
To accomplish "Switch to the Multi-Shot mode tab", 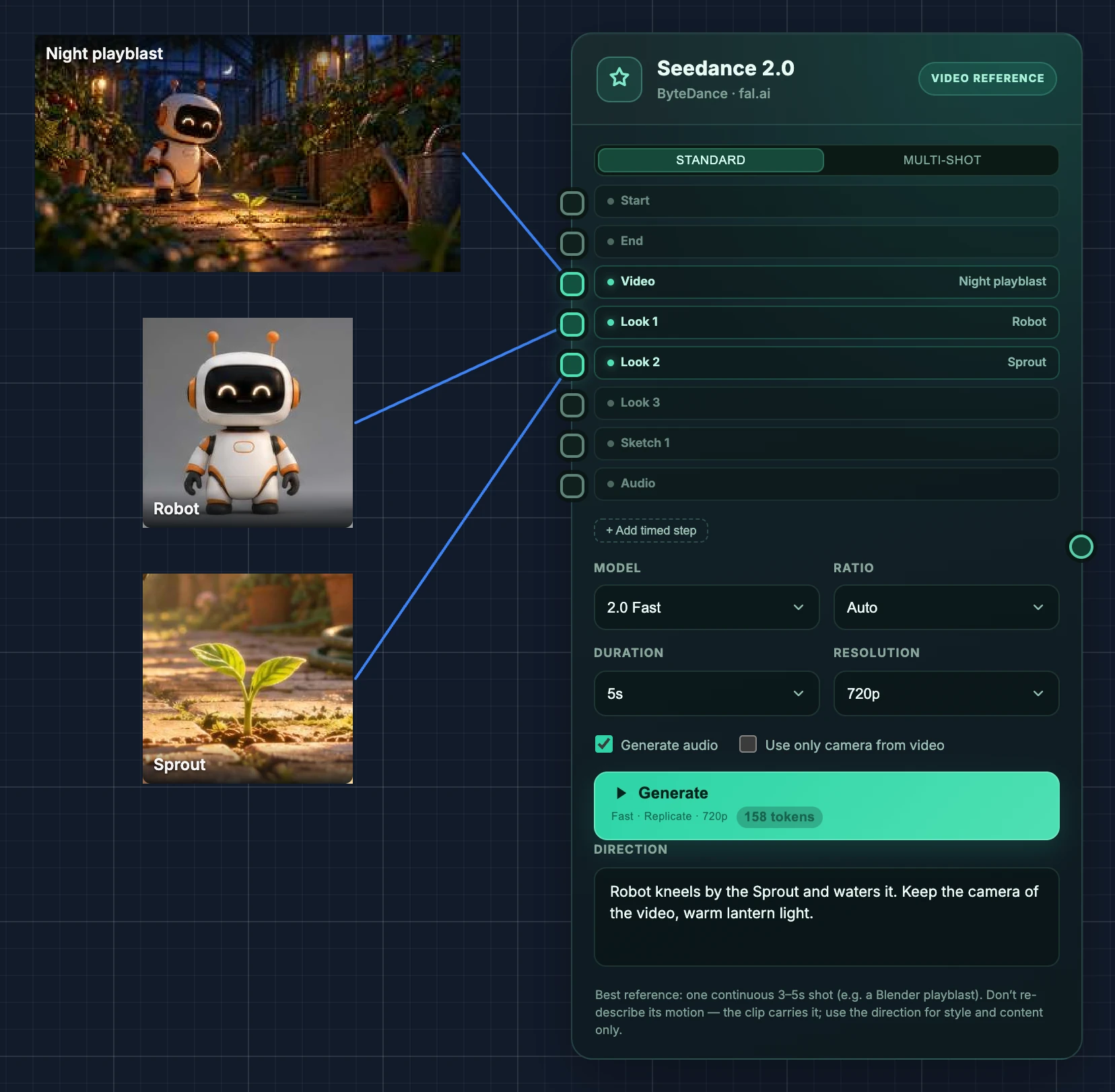I will click(x=942, y=160).
